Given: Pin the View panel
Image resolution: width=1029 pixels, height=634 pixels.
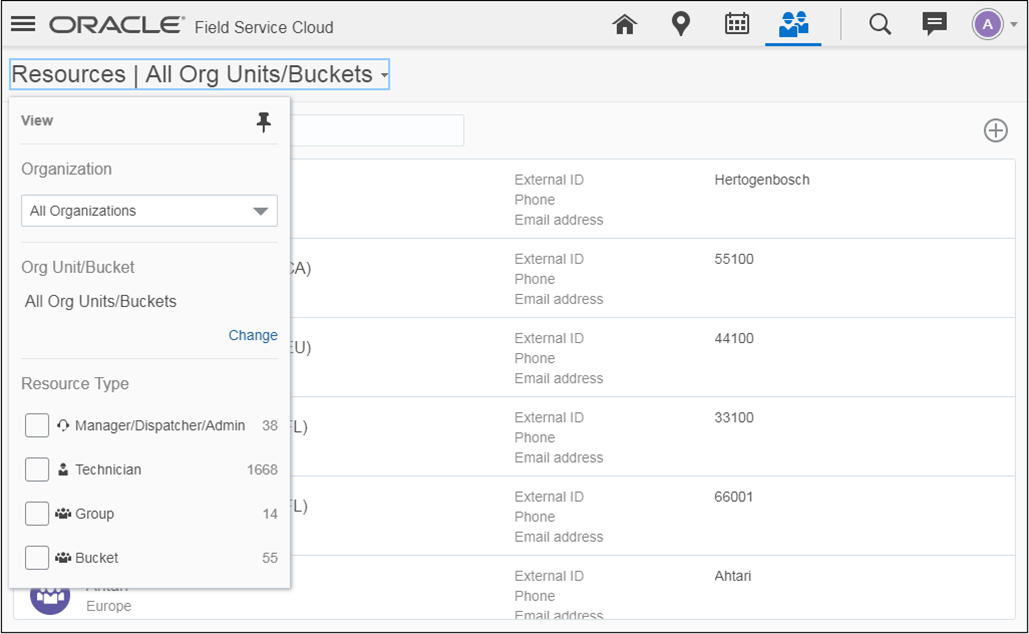Looking at the screenshot, I should click(264, 122).
